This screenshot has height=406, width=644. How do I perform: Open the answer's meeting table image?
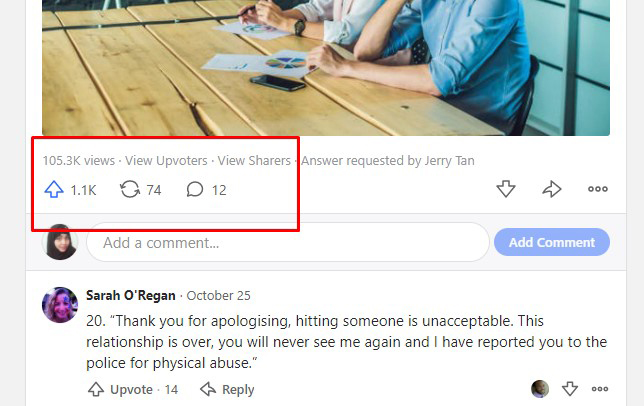(x=326, y=68)
